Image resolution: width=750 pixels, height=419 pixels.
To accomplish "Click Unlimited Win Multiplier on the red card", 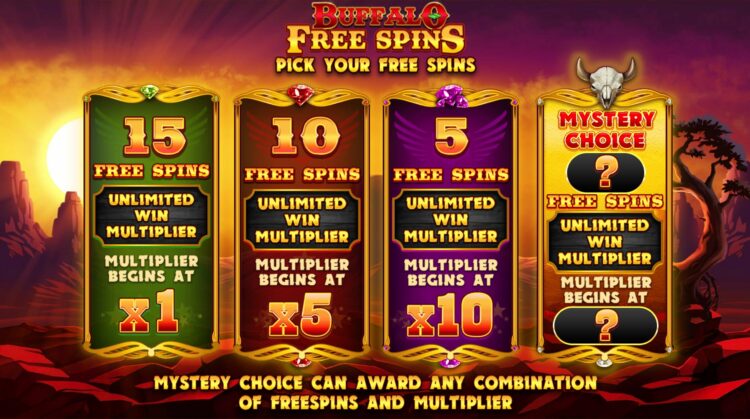I will [x=302, y=220].
